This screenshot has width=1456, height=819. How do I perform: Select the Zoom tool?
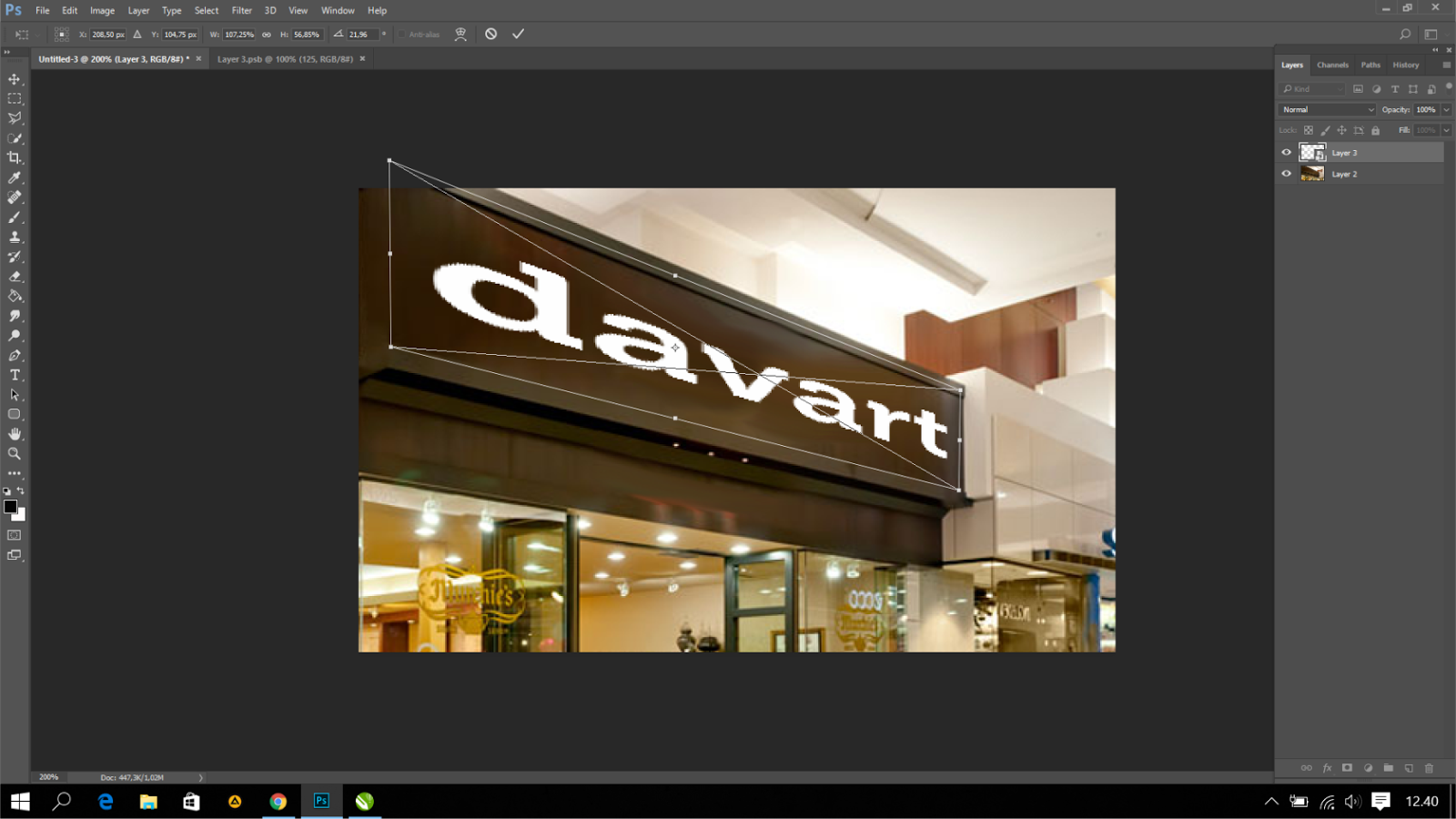tap(14, 453)
